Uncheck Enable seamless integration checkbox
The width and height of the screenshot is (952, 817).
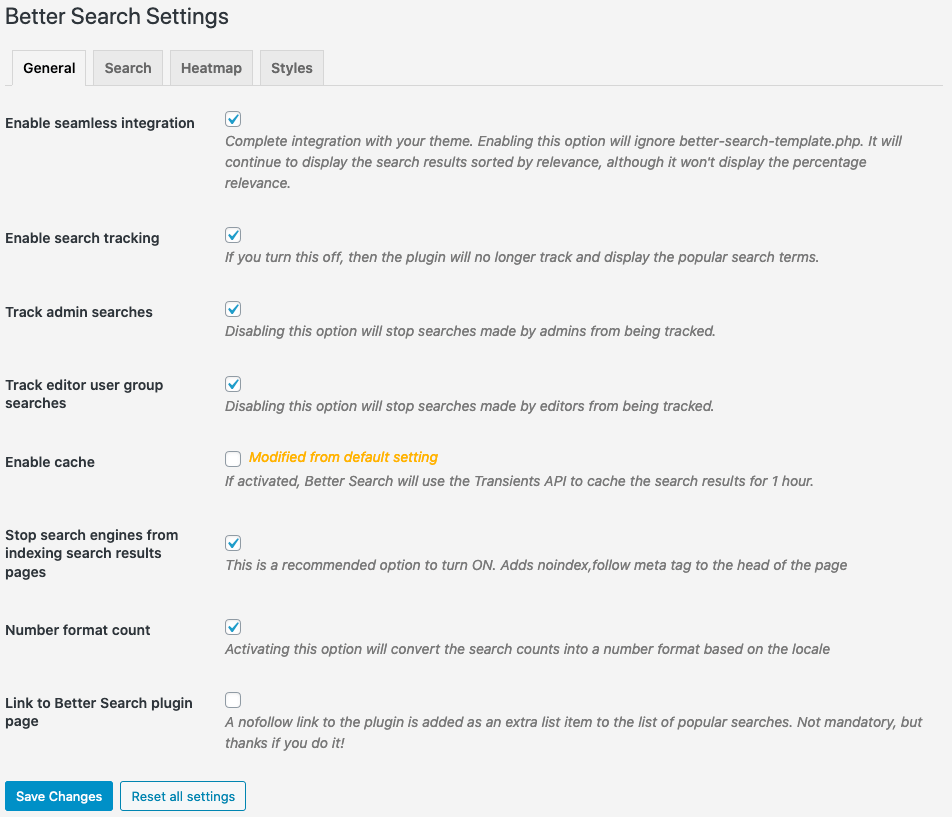tap(233, 119)
